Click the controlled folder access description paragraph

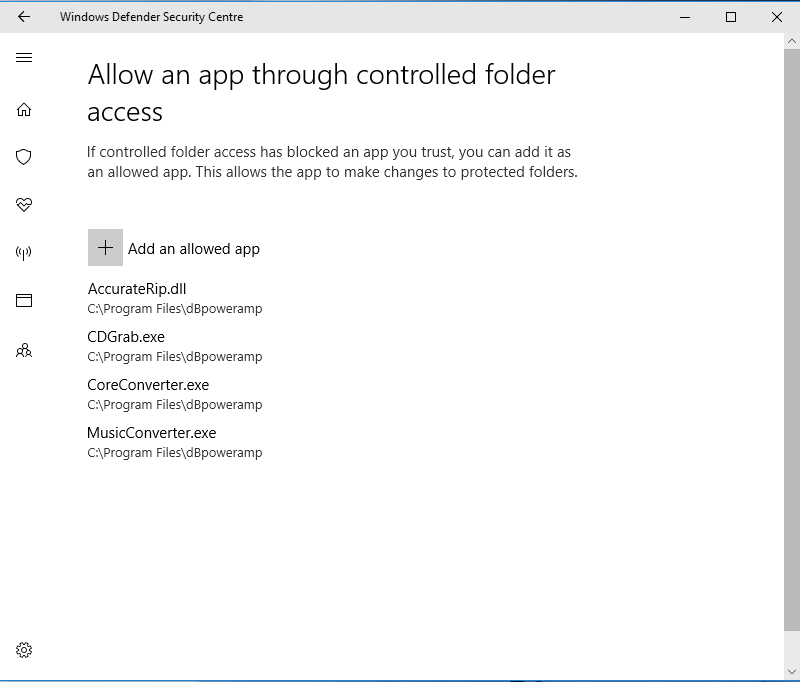tap(332, 162)
